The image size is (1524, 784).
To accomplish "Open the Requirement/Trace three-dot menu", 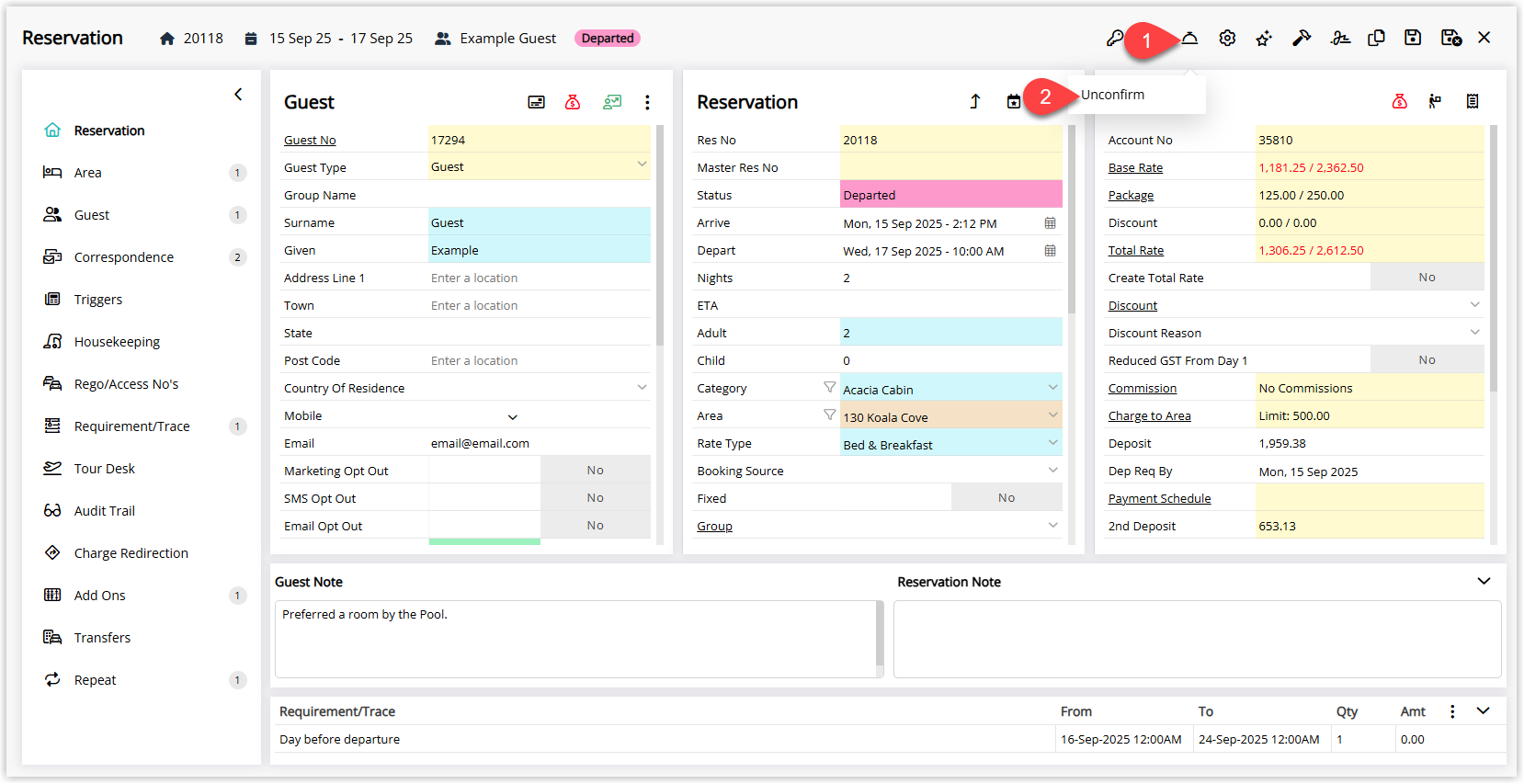I will 1452,711.
